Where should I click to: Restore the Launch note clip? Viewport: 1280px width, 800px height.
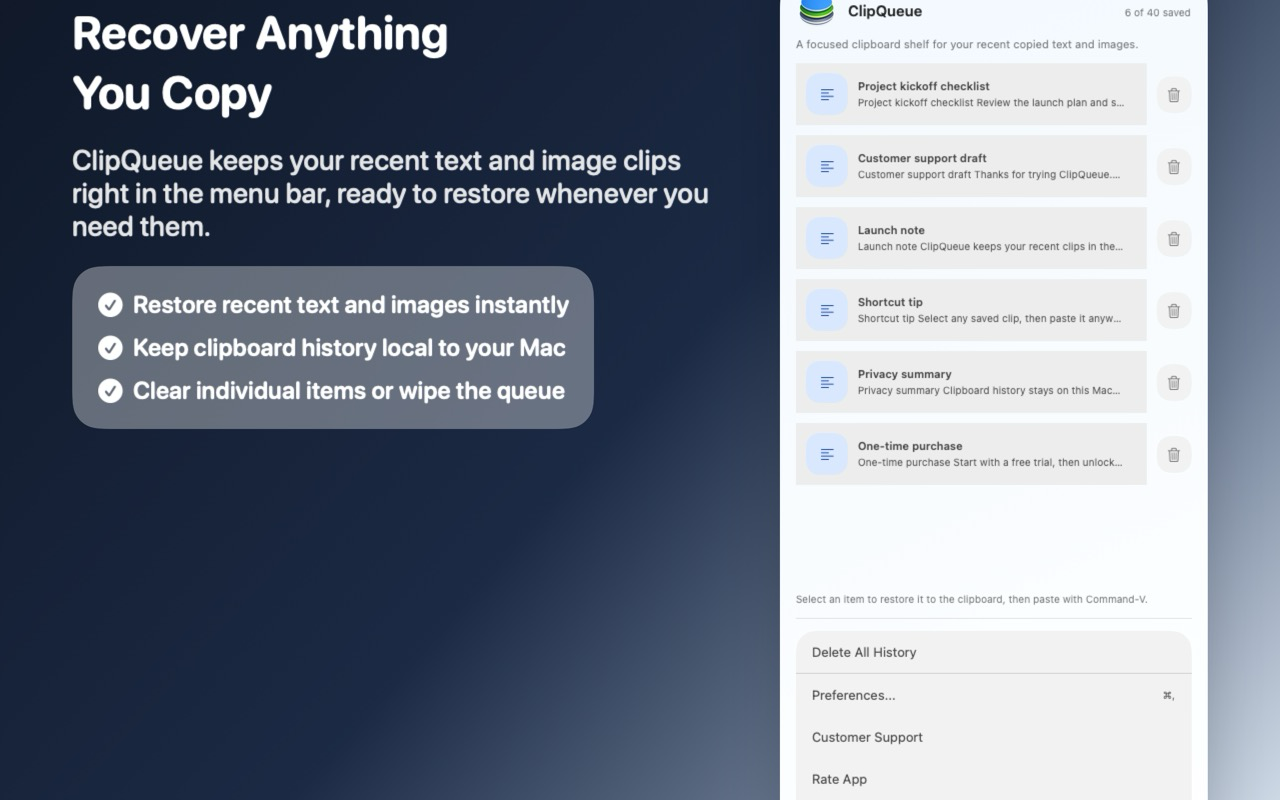(971, 239)
